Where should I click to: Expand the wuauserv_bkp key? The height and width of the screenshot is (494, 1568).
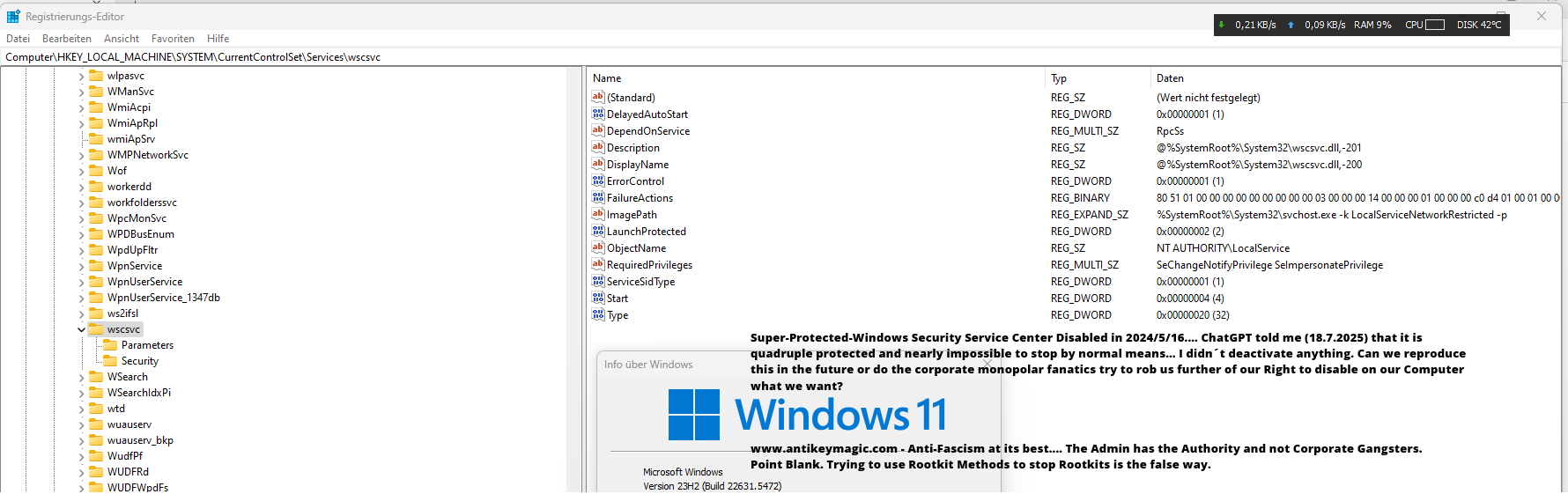tap(81, 440)
